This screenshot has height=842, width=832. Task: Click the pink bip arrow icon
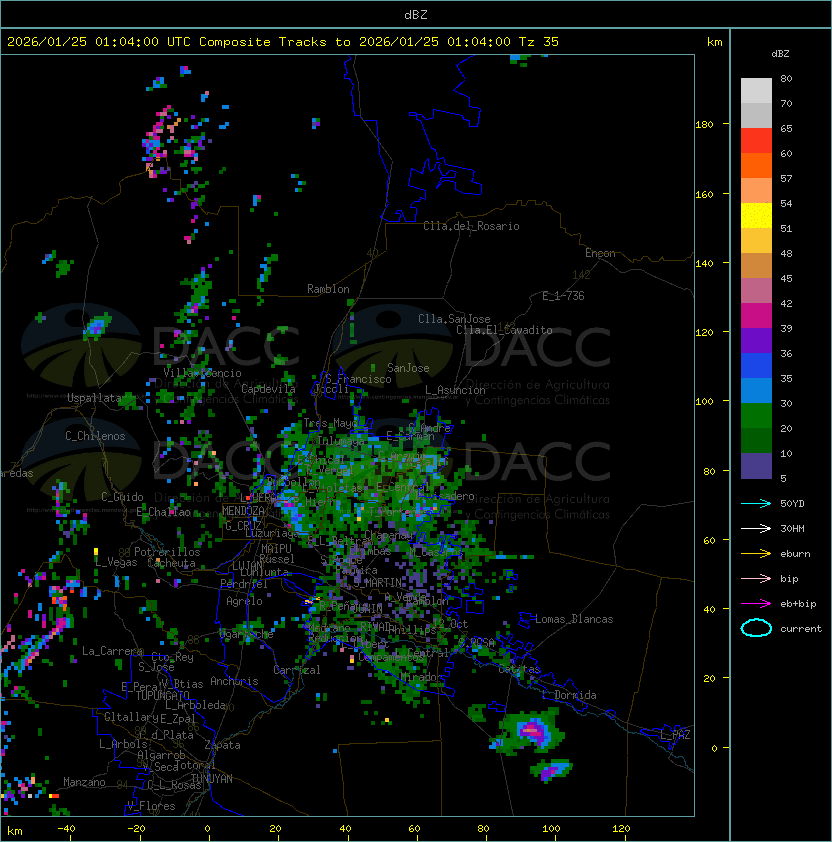[756, 578]
